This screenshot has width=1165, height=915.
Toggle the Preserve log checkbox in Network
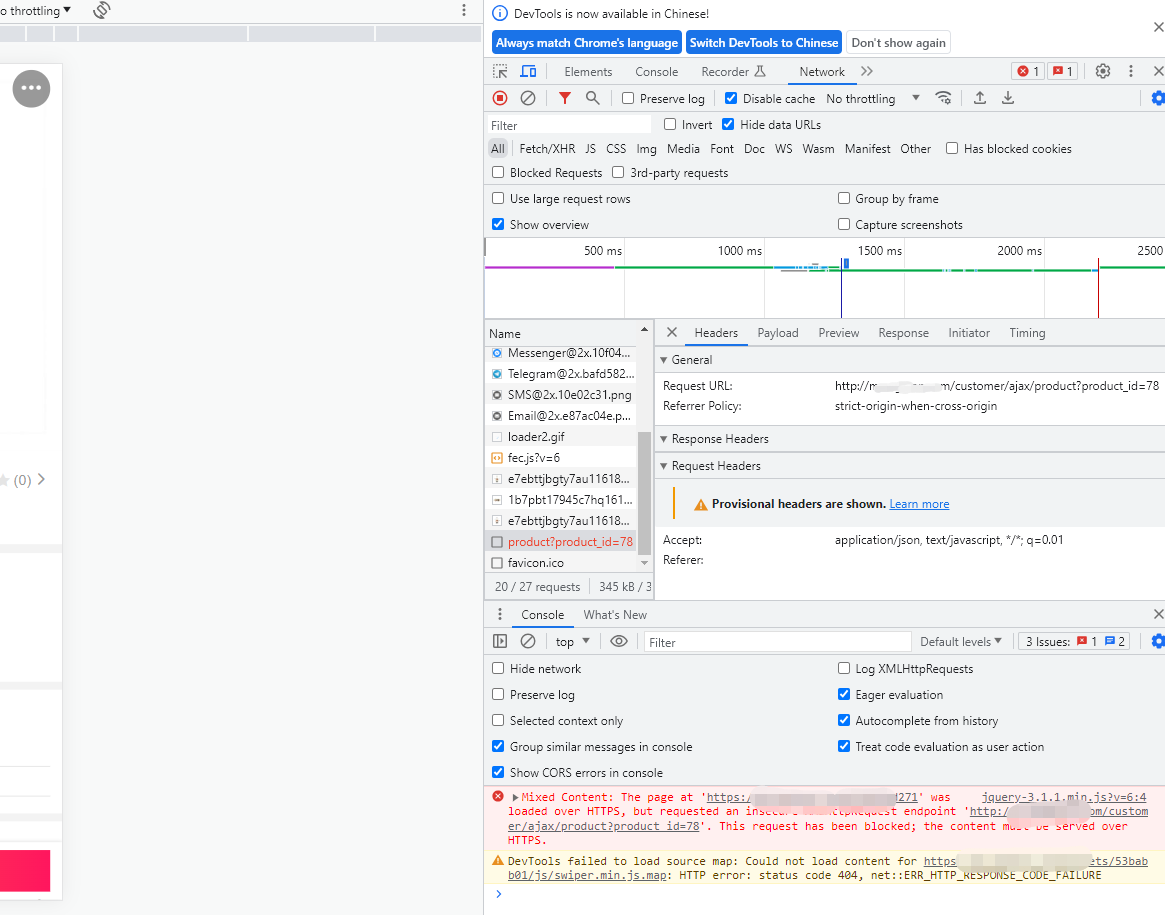[628, 98]
